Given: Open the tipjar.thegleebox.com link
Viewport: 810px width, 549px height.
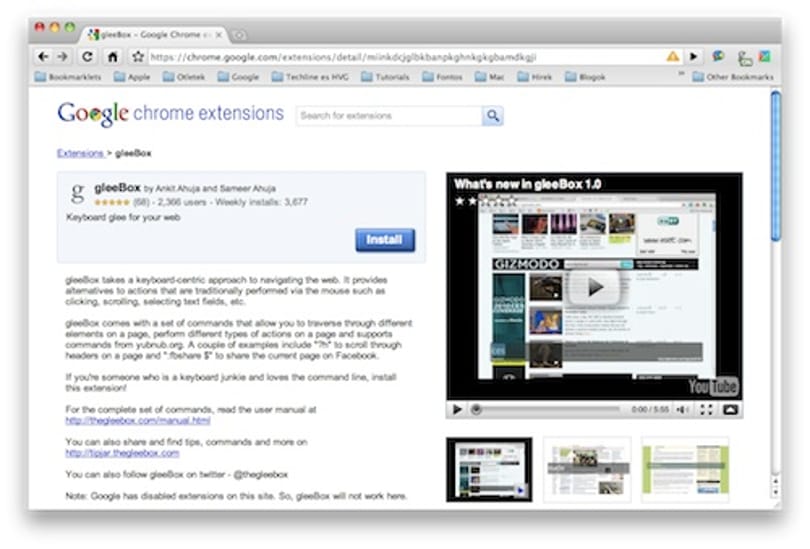Looking at the screenshot, I should point(122,453).
